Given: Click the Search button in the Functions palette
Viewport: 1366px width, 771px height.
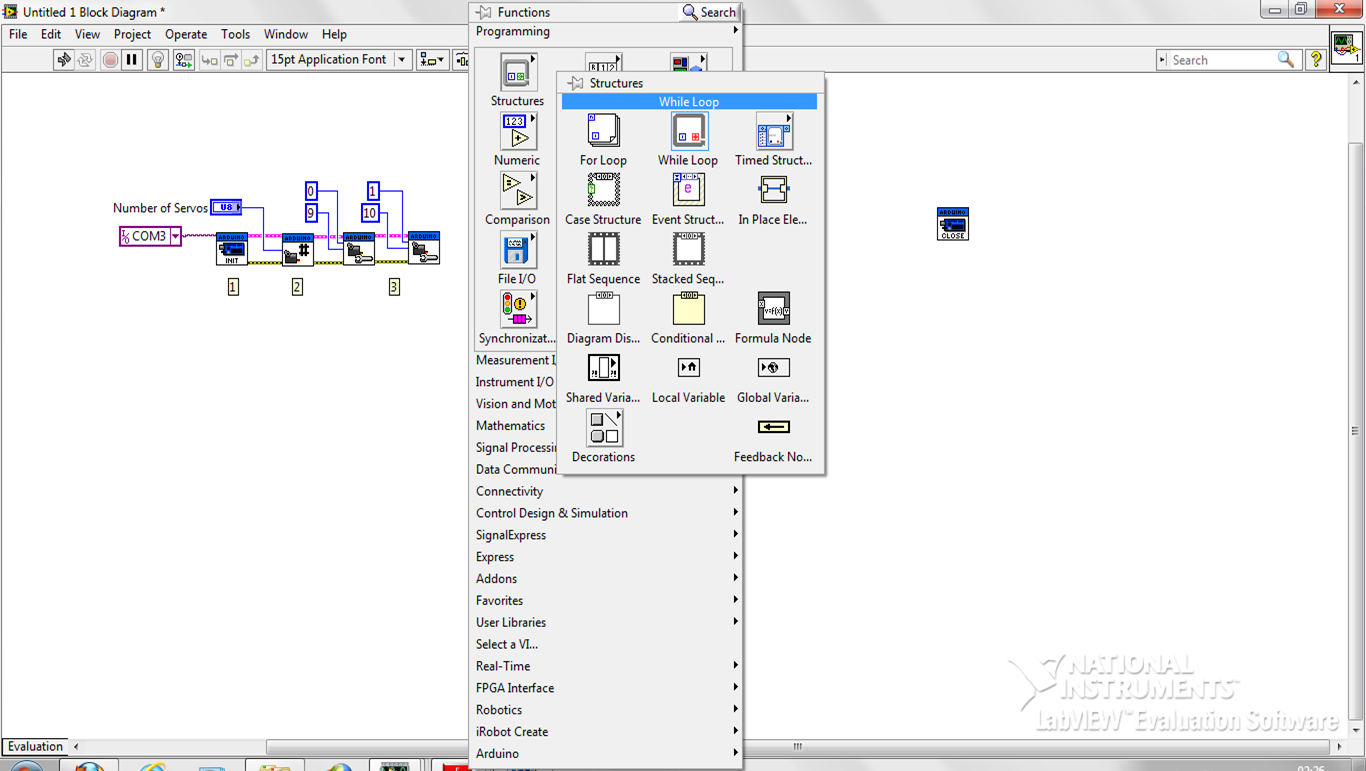Looking at the screenshot, I should (x=709, y=11).
